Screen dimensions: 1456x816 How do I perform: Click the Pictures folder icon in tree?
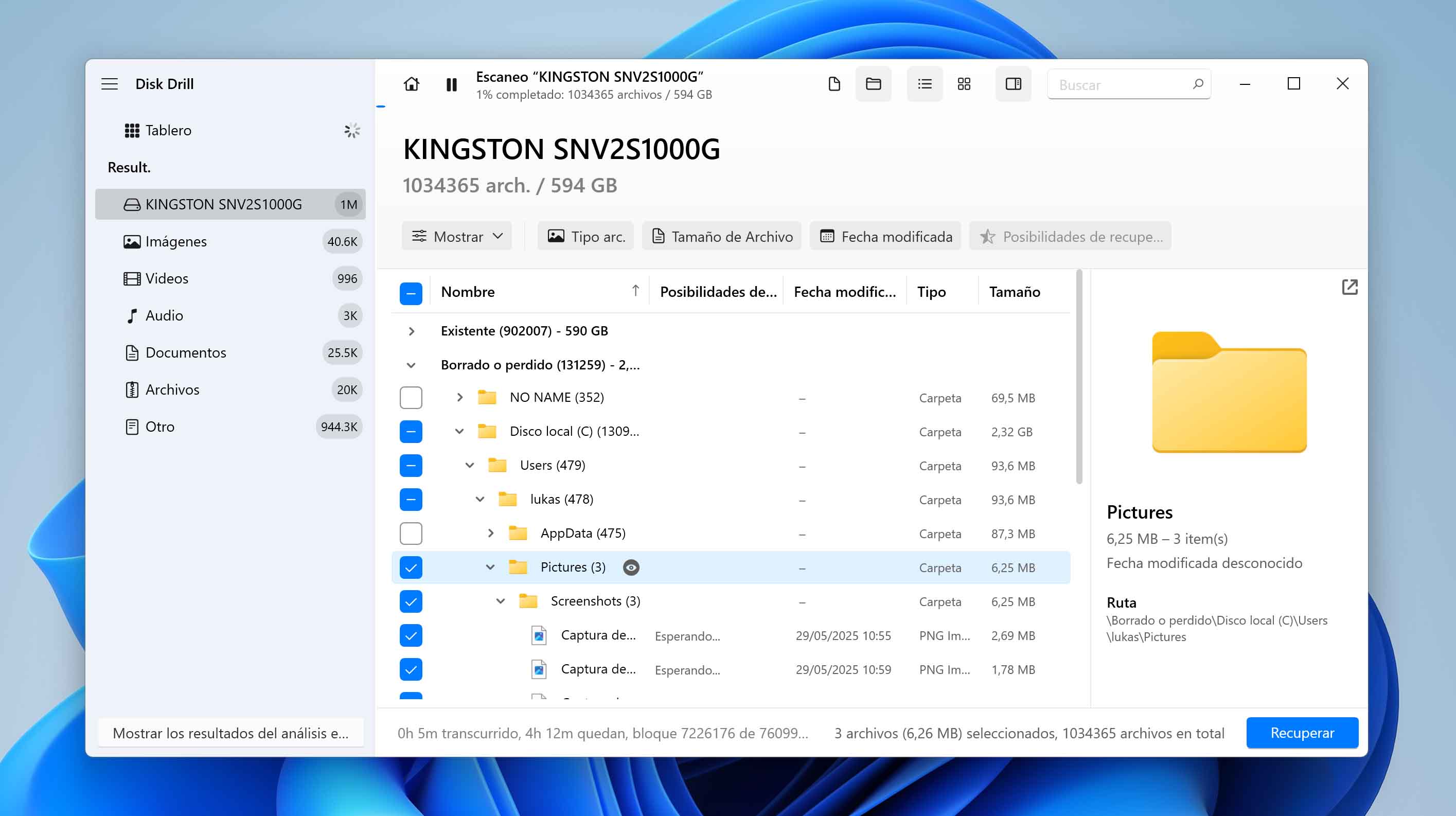[518, 567]
